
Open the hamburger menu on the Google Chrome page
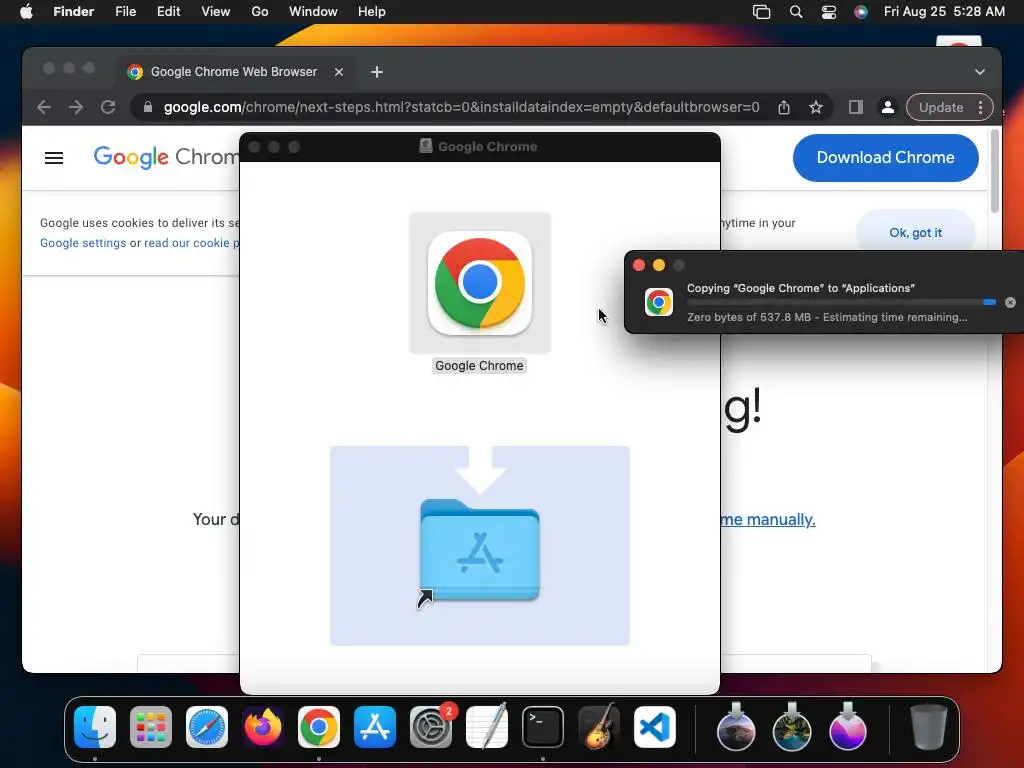(x=54, y=157)
